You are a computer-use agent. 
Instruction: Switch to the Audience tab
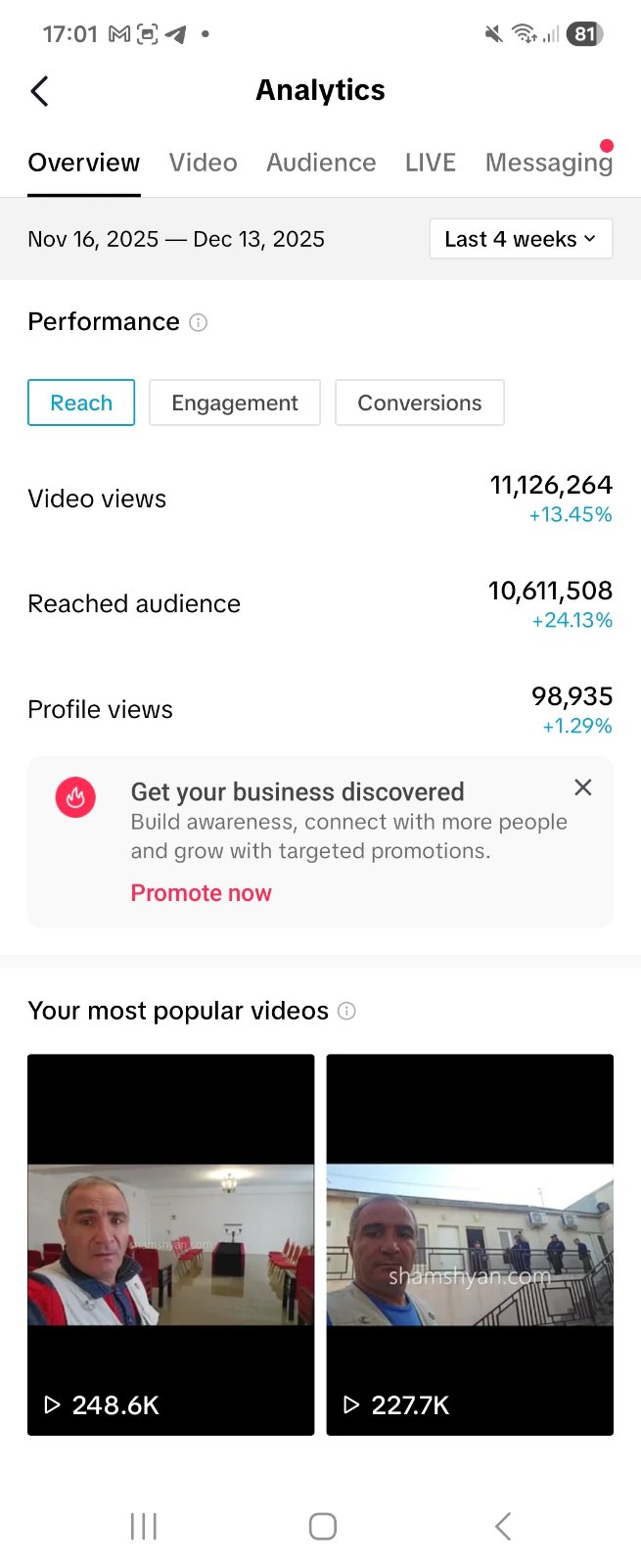point(321,163)
